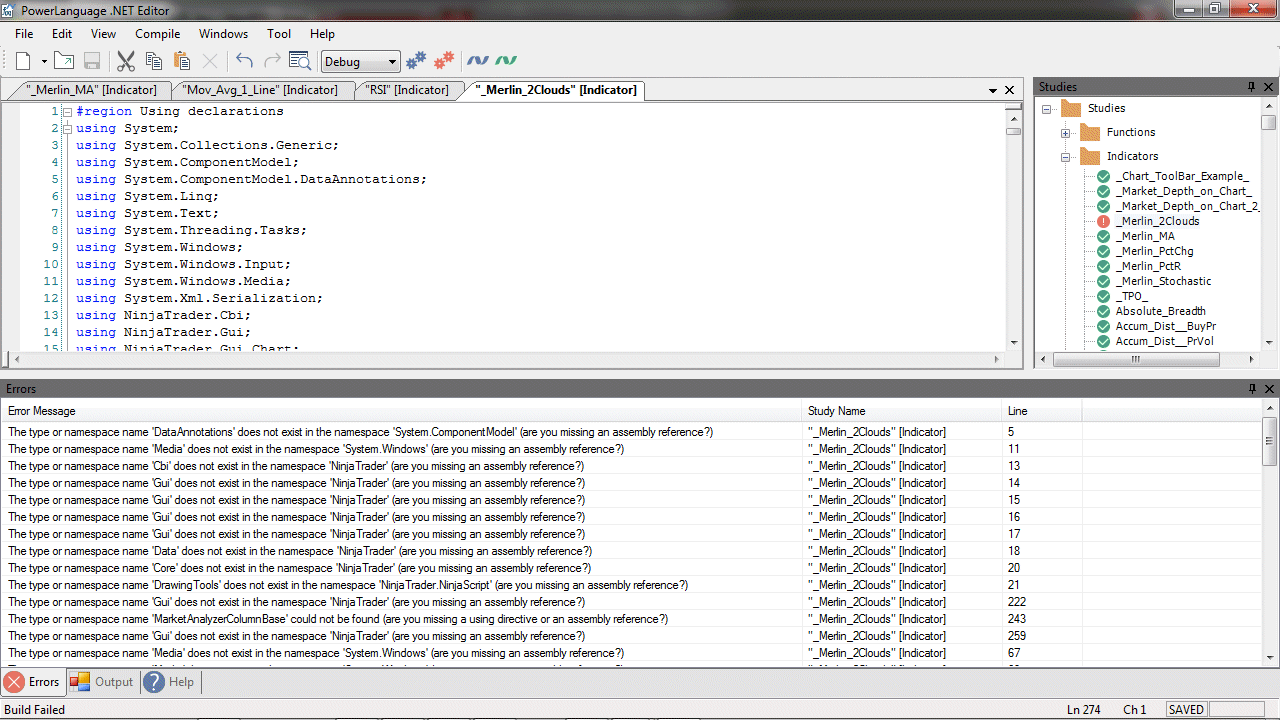This screenshot has width=1280, height=720.
Task: Switch to the Help bottom tab
Action: click(x=171, y=682)
